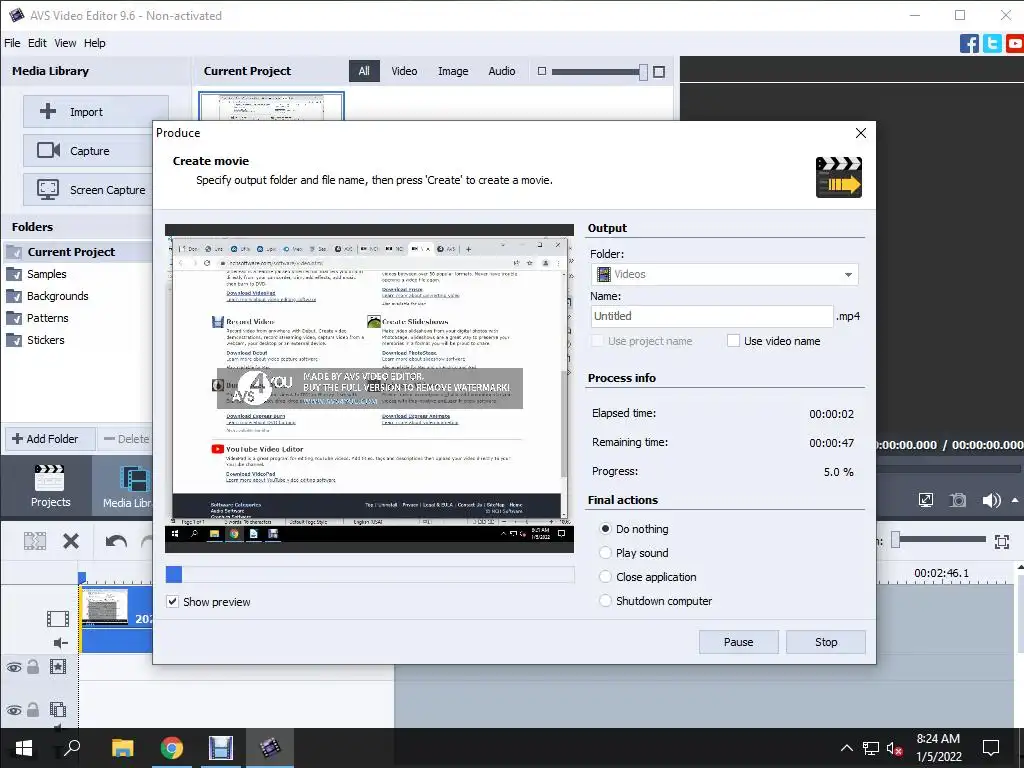Image resolution: width=1024 pixels, height=768 pixels.
Task: Open the File menu
Action: [12, 43]
